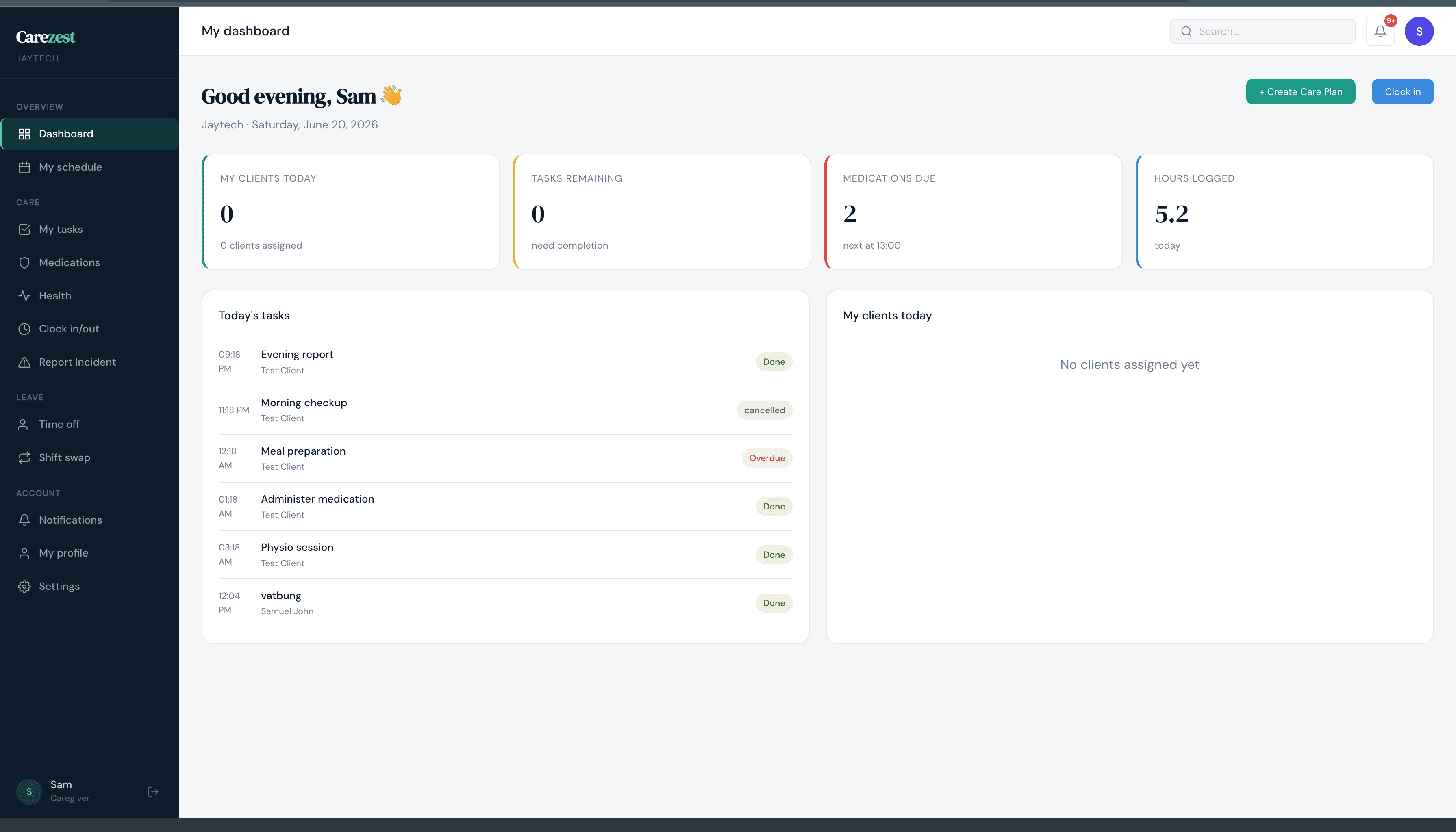This screenshot has height=832, width=1456.
Task: Open My profile
Action: pyautogui.click(x=90, y=552)
